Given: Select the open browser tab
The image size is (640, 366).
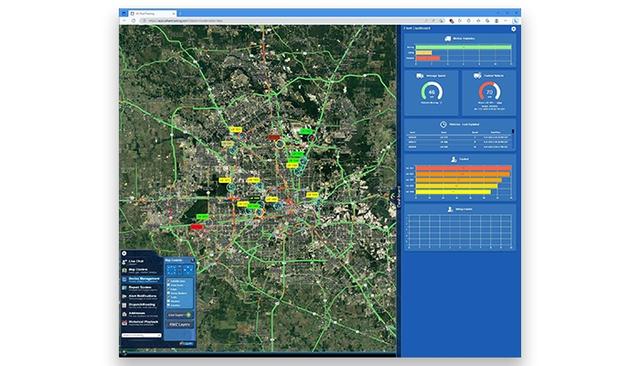Looking at the screenshot, I should pyautogui.click(x=153, y=13).
